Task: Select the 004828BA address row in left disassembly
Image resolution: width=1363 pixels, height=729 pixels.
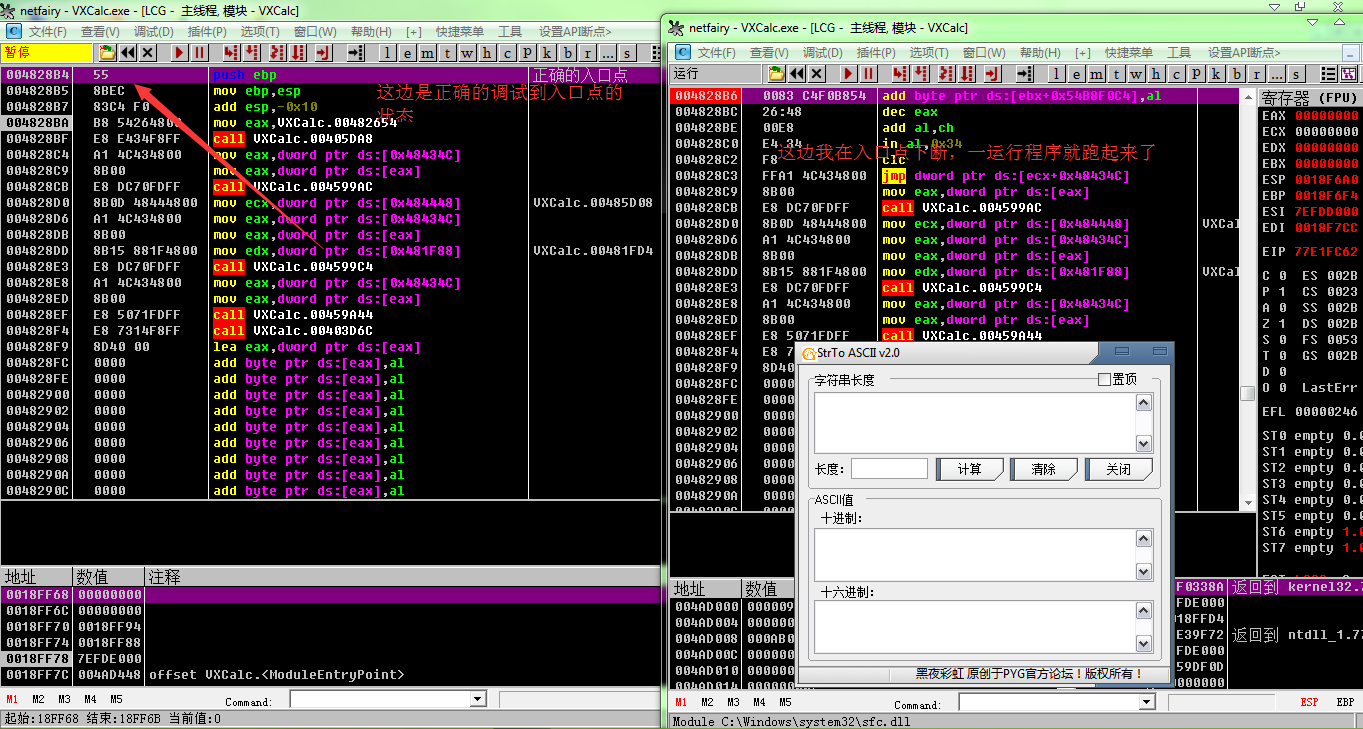Action: pos(37,123)
